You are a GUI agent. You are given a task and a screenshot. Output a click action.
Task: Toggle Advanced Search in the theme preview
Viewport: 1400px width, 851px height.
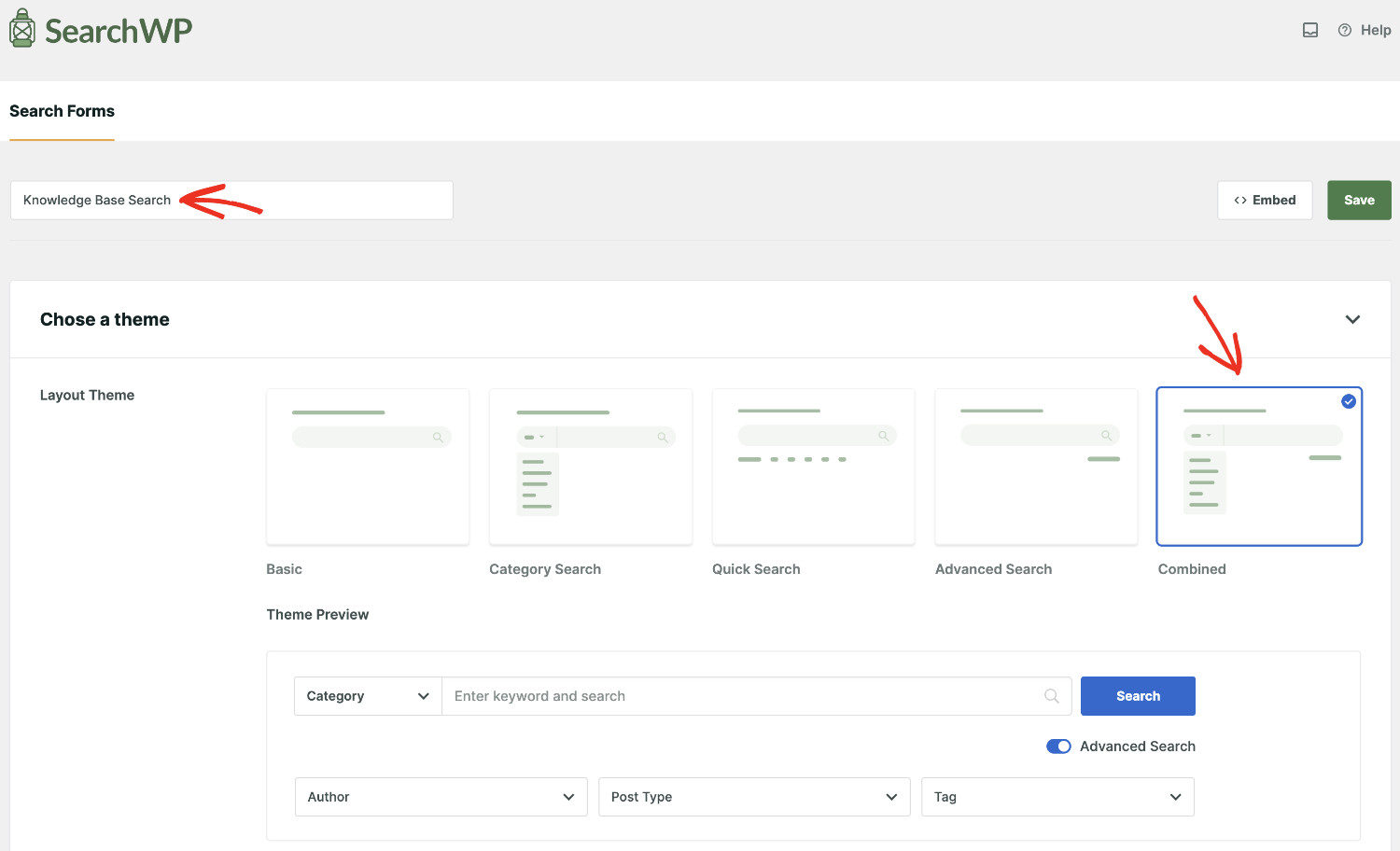[x=1058, y=746]
